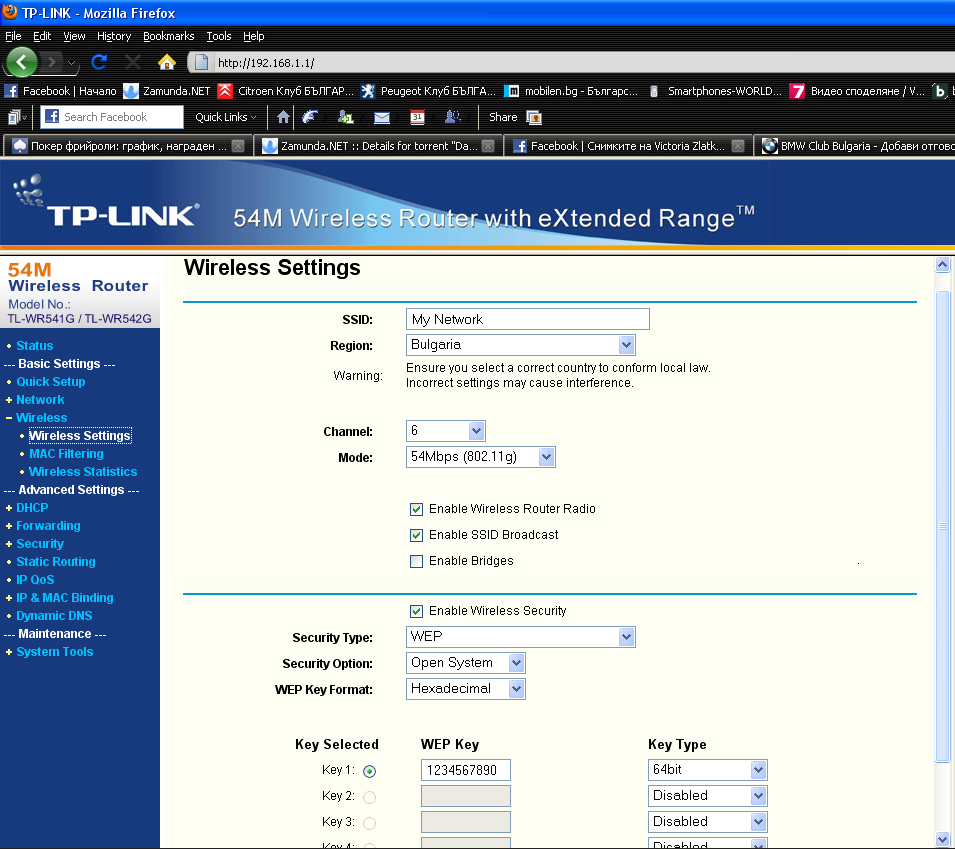This screenshot has height=849, width=955.
Task: Switch to the Zamunda.NET torrent details tab
Action: tap(378, 146)
